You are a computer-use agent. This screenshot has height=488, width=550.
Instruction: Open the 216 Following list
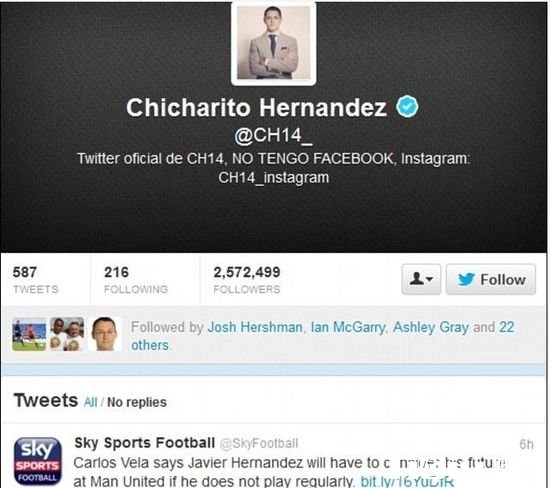pos(136,280)
